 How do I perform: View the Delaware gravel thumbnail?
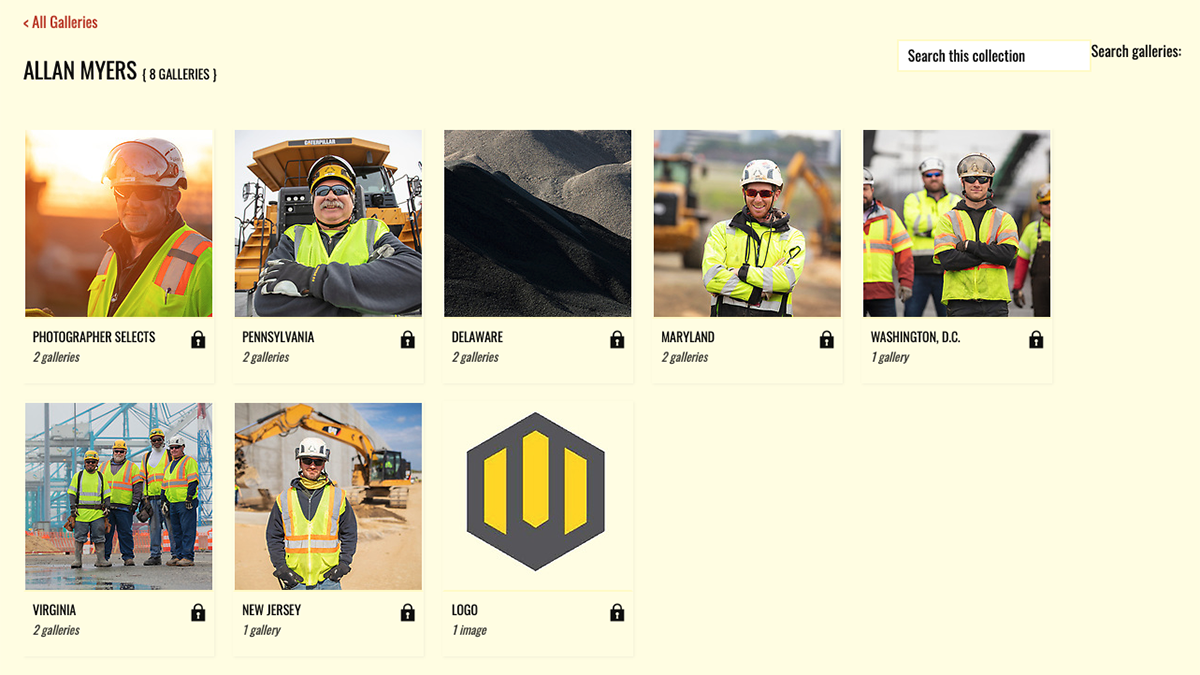point(538,223)
